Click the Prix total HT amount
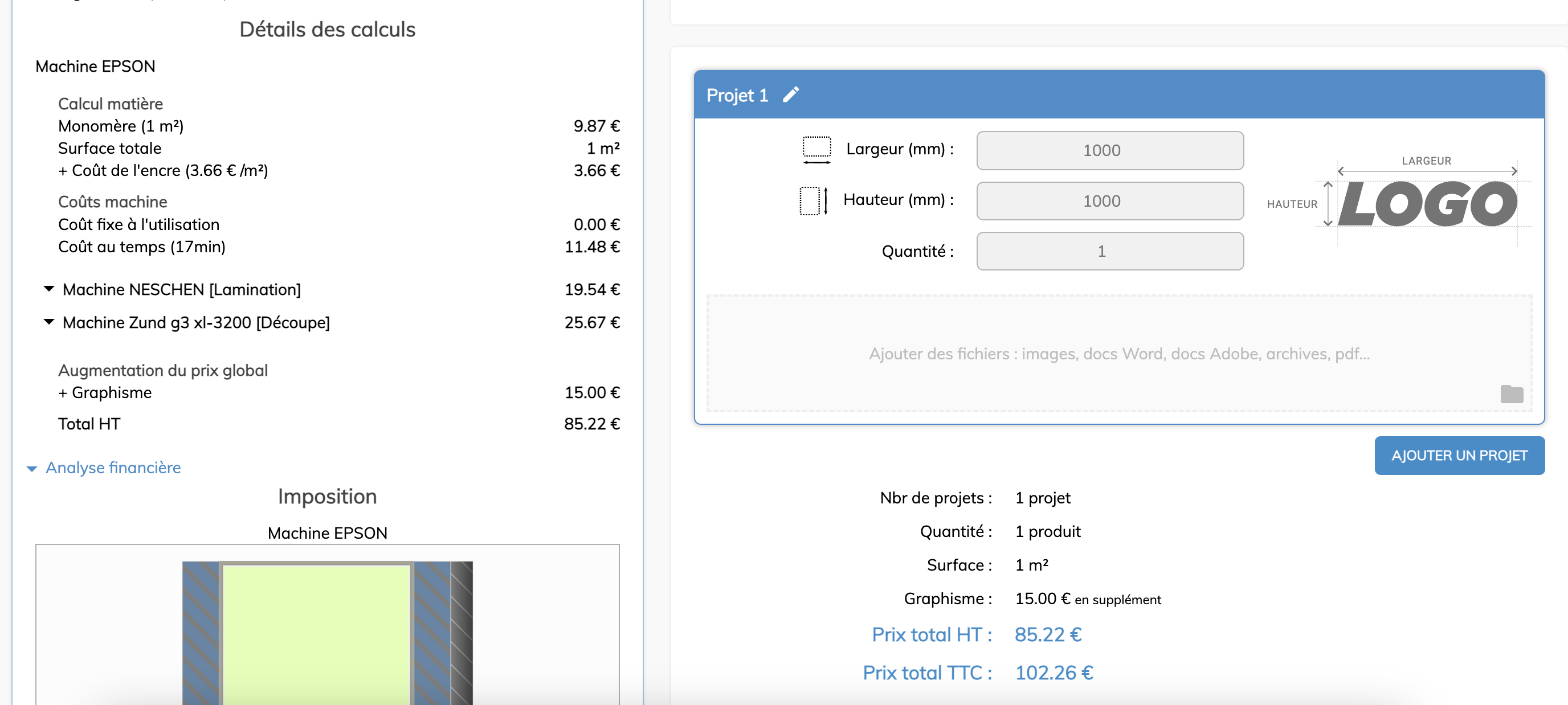The width and height of the screenshot is (1568, 705). click(x=1048, y=634)
